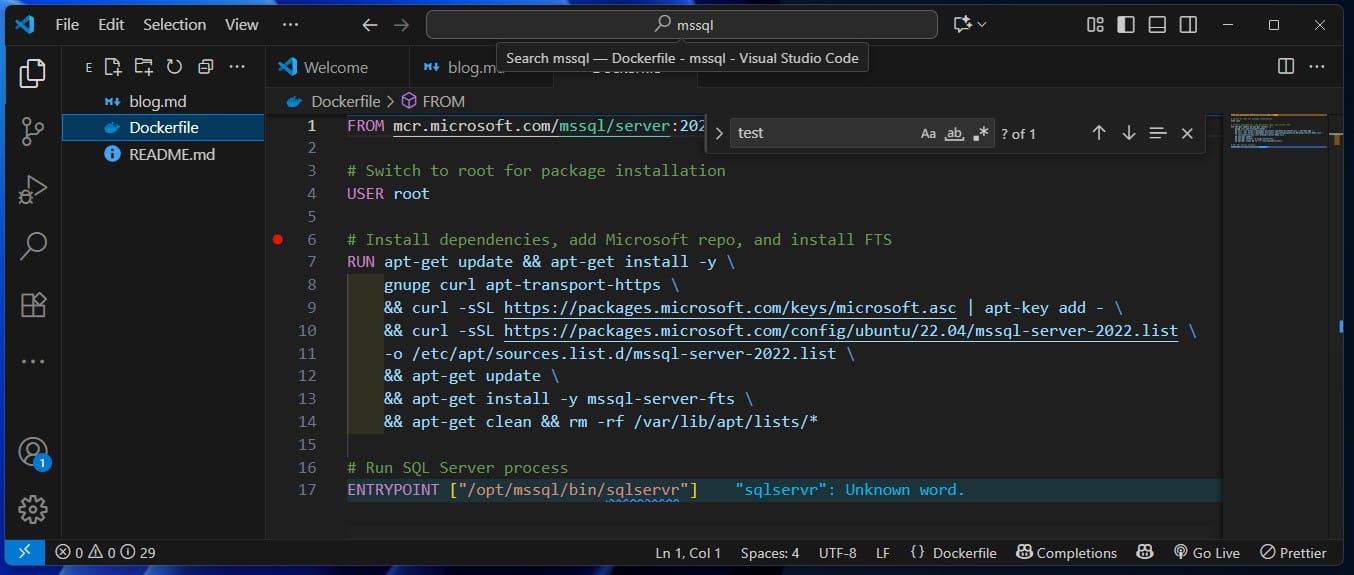
Task: Split the editor to the right
Action: click(x=1286, y=67)
